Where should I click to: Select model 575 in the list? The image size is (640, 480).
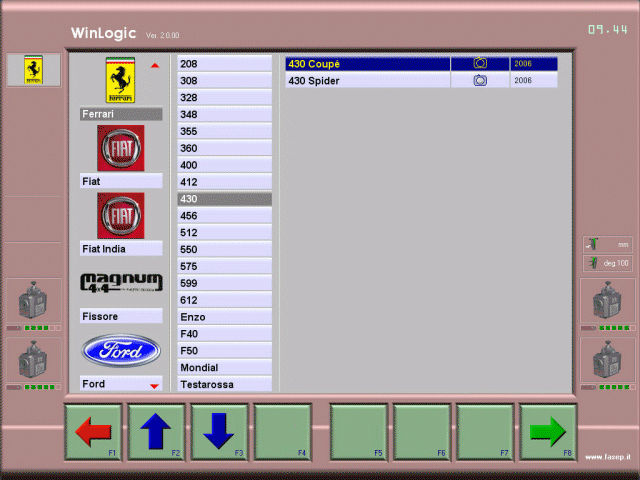click(224, 266)
